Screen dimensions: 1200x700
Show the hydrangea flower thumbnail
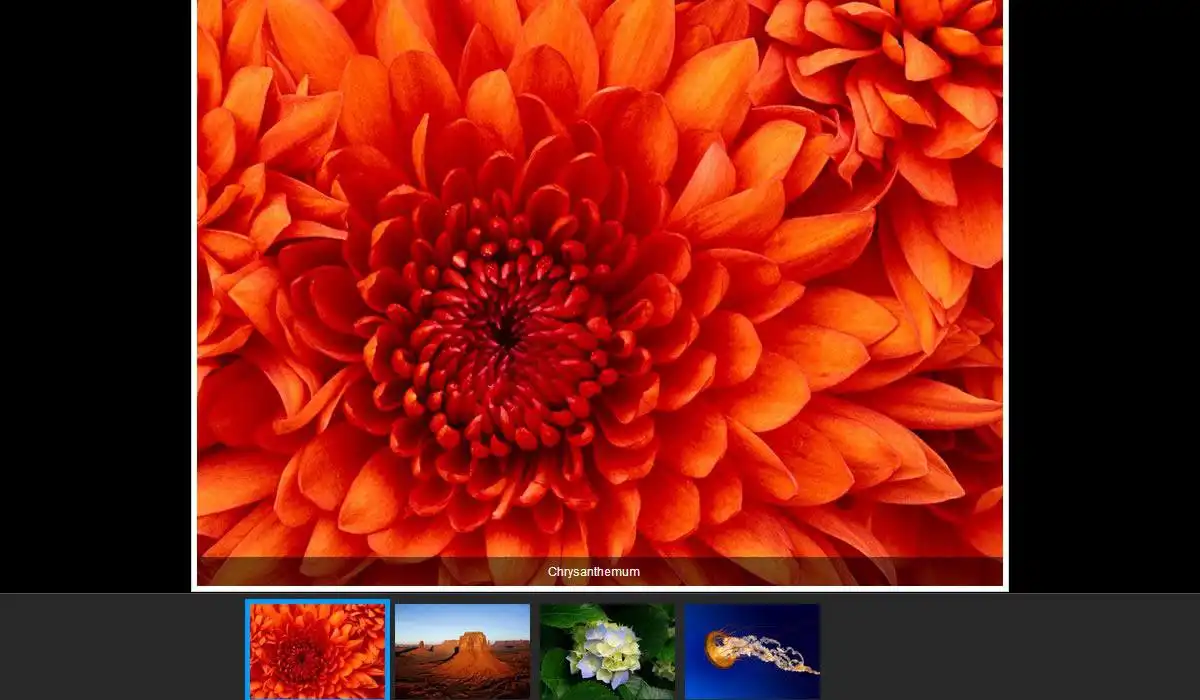click(x=607, y=651)
